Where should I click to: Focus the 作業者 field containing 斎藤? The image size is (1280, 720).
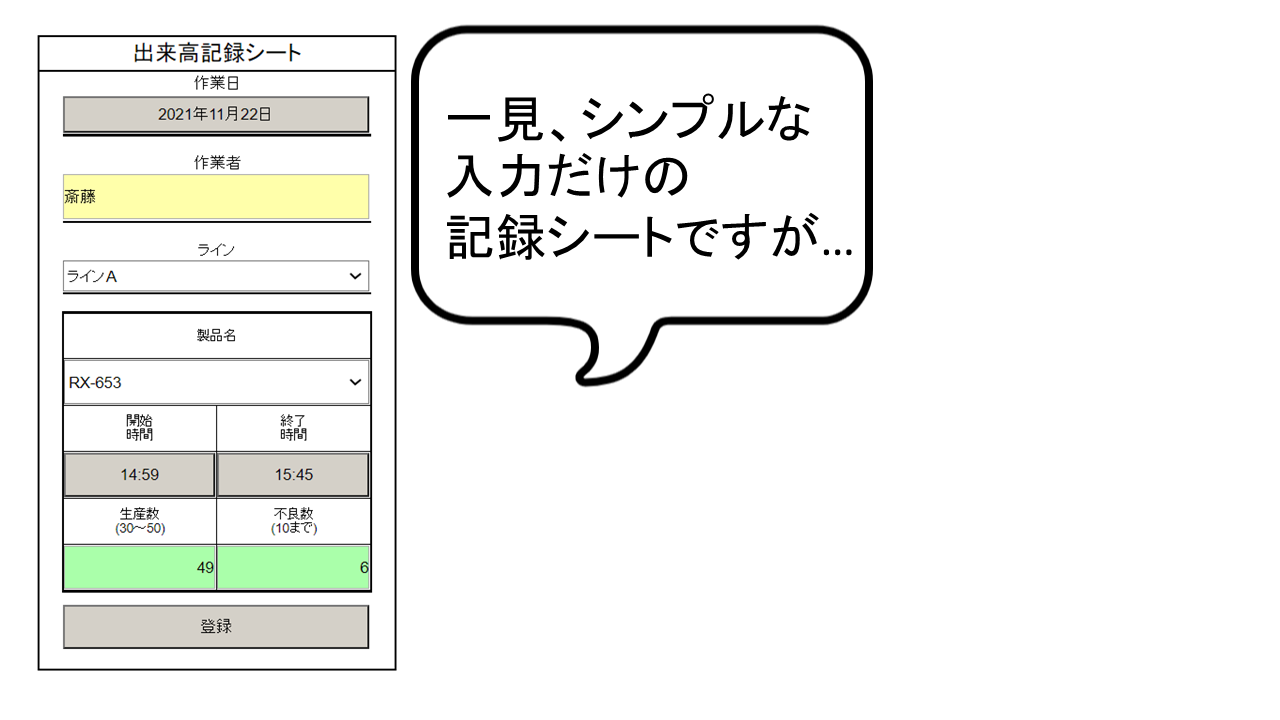coord(216,197)
